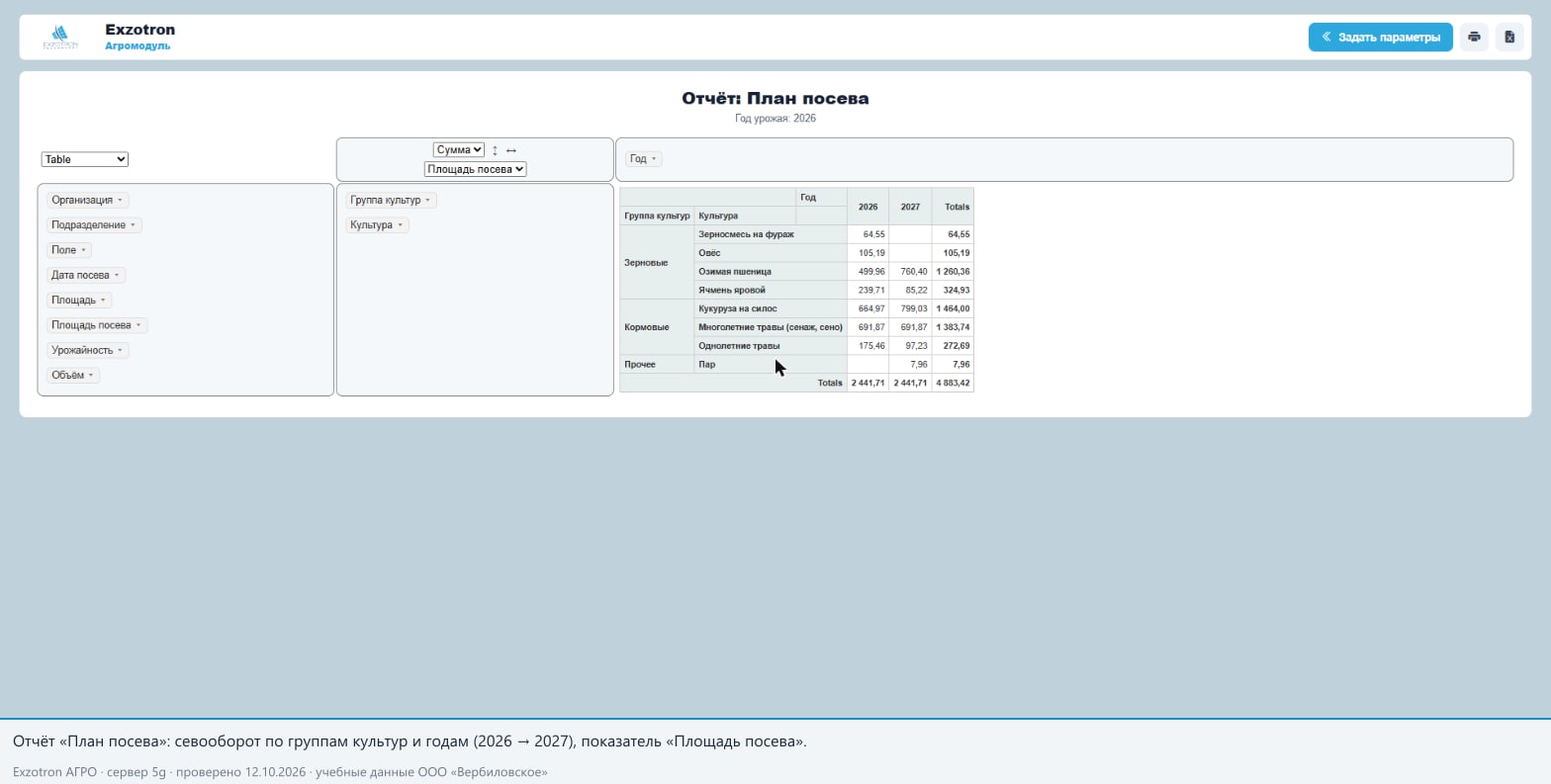Open filter arrow on Культура field
The height and width of the screenshot is (784, 1551).
pyautogui.click(x=400, y=225)
